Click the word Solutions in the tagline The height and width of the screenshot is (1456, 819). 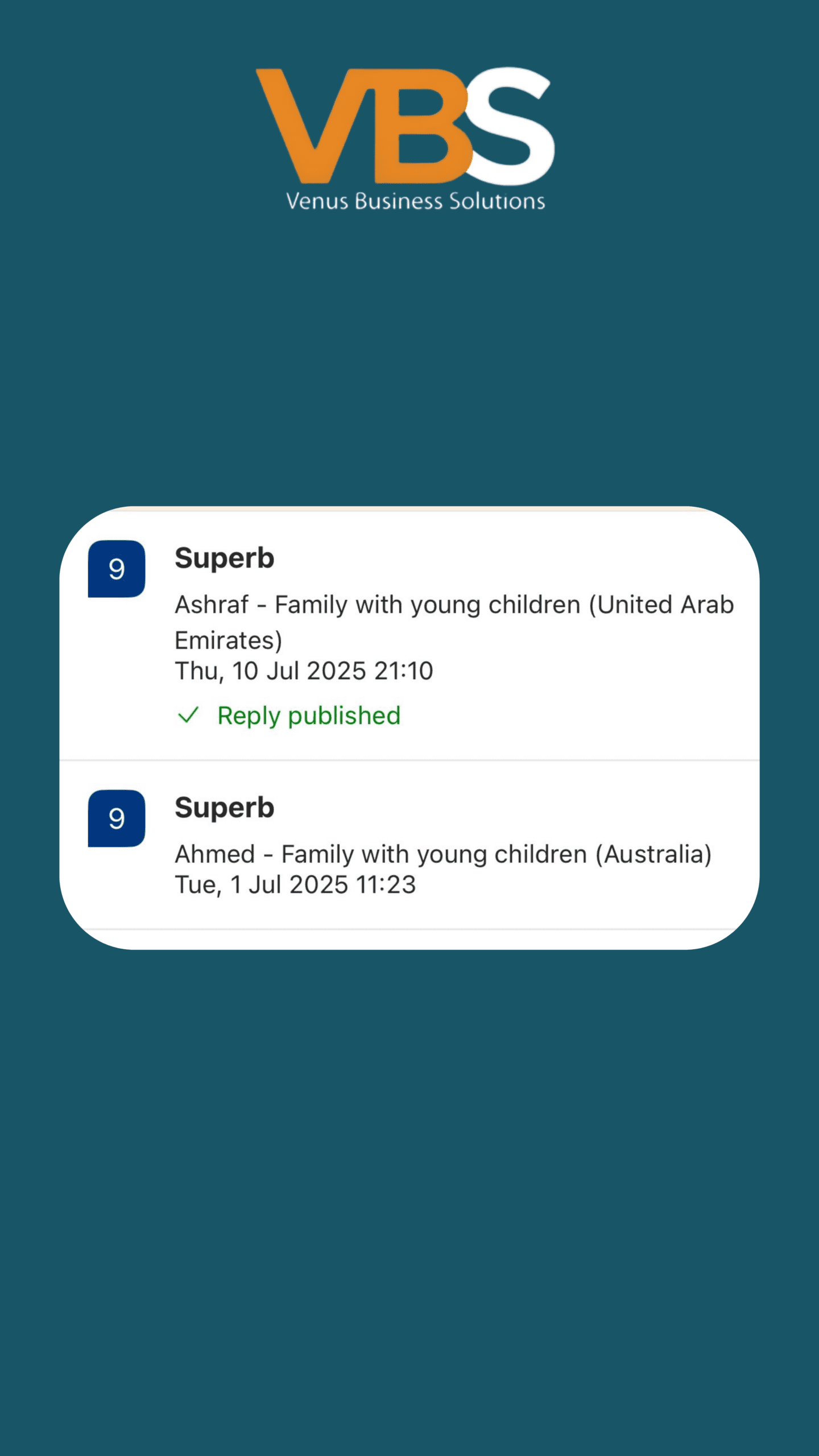click(x=497, y=201)
